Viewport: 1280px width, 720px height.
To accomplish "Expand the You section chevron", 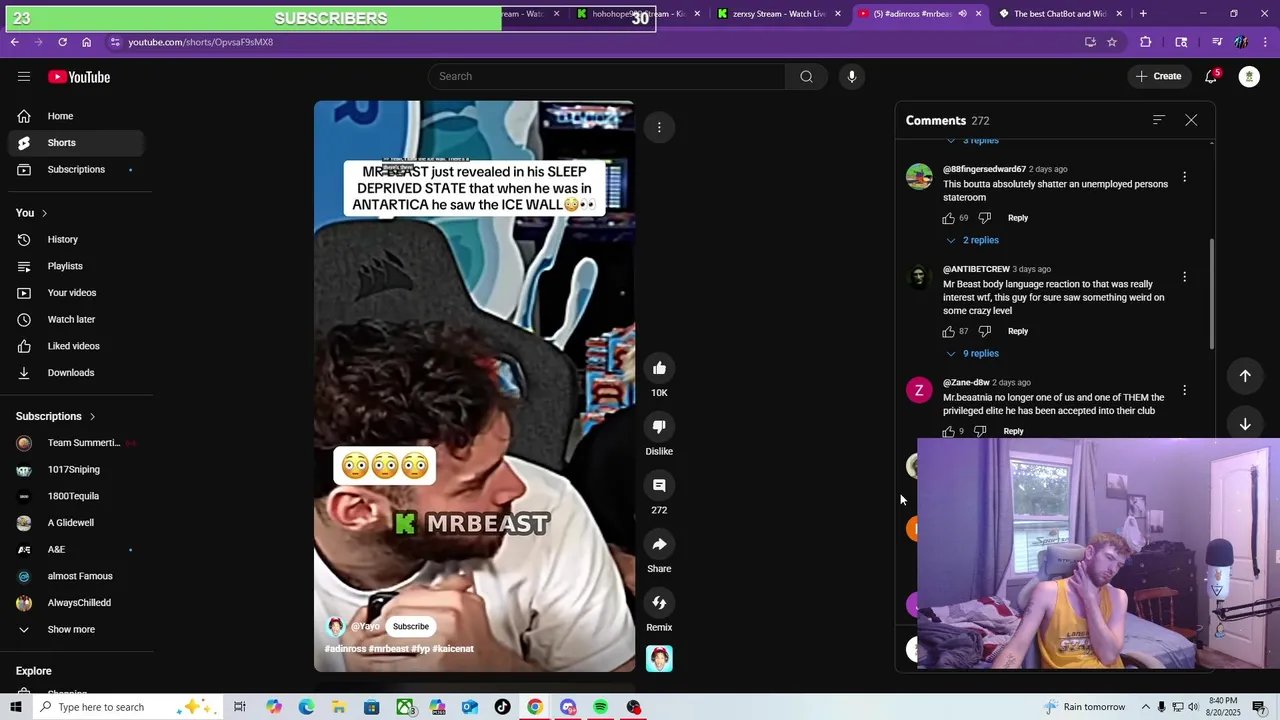I will [x=44, y=213].
